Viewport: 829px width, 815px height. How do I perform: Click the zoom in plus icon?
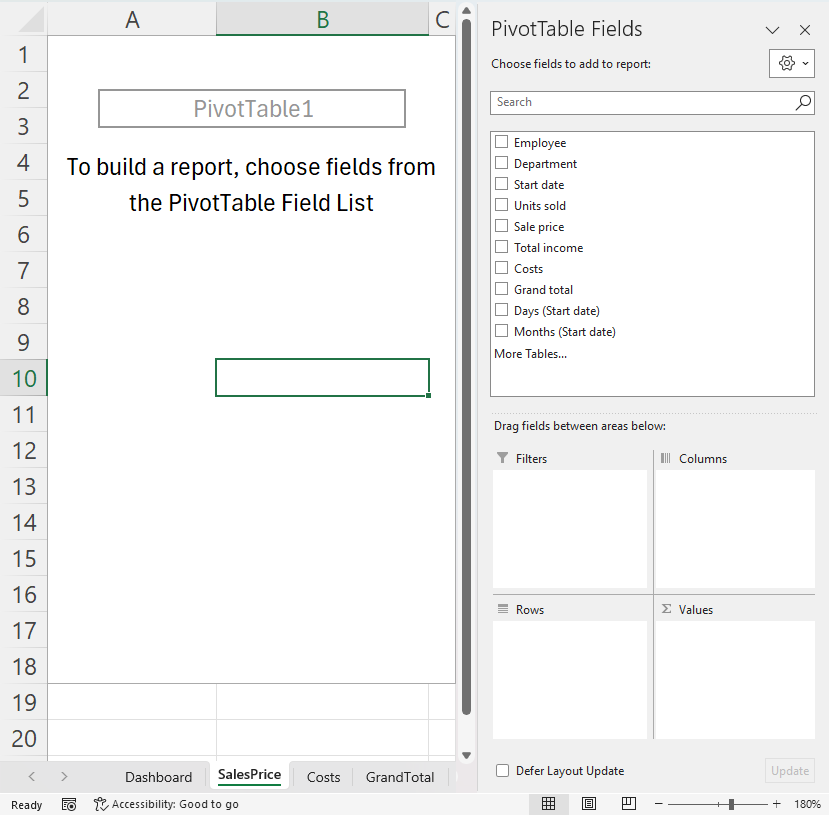tap(776, 804)
